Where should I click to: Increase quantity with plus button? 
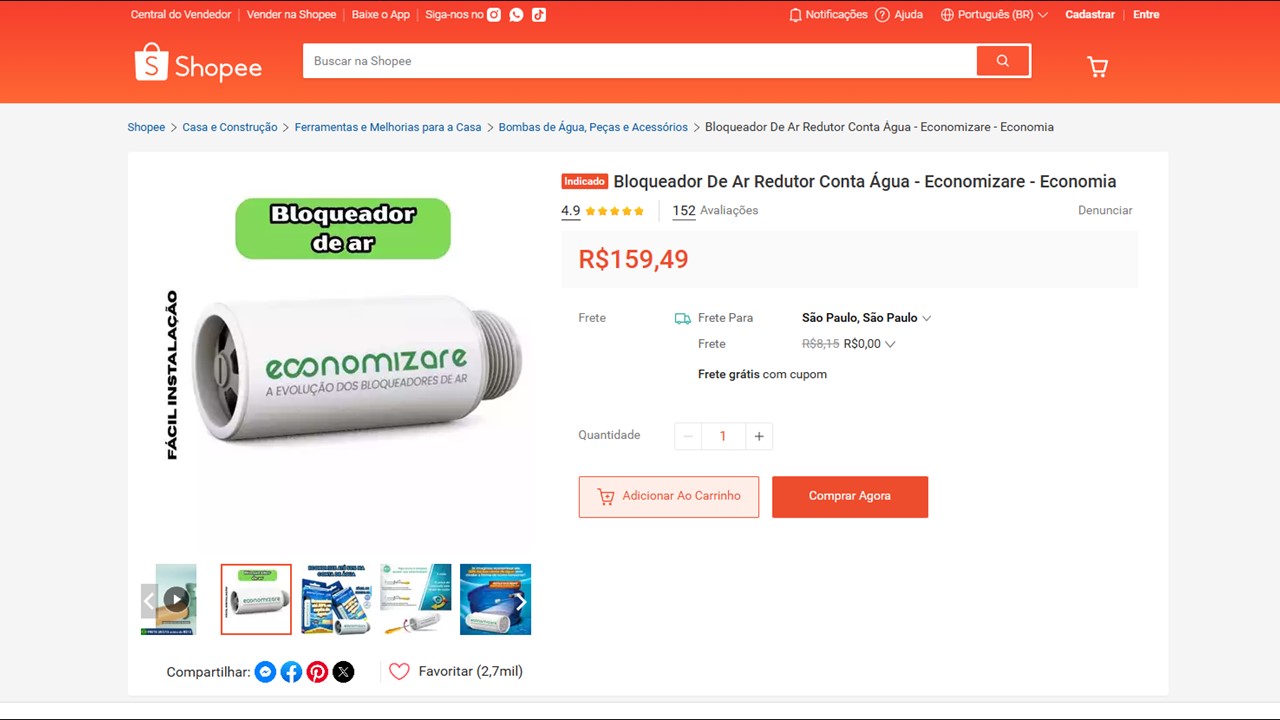[x=759, y=436]
